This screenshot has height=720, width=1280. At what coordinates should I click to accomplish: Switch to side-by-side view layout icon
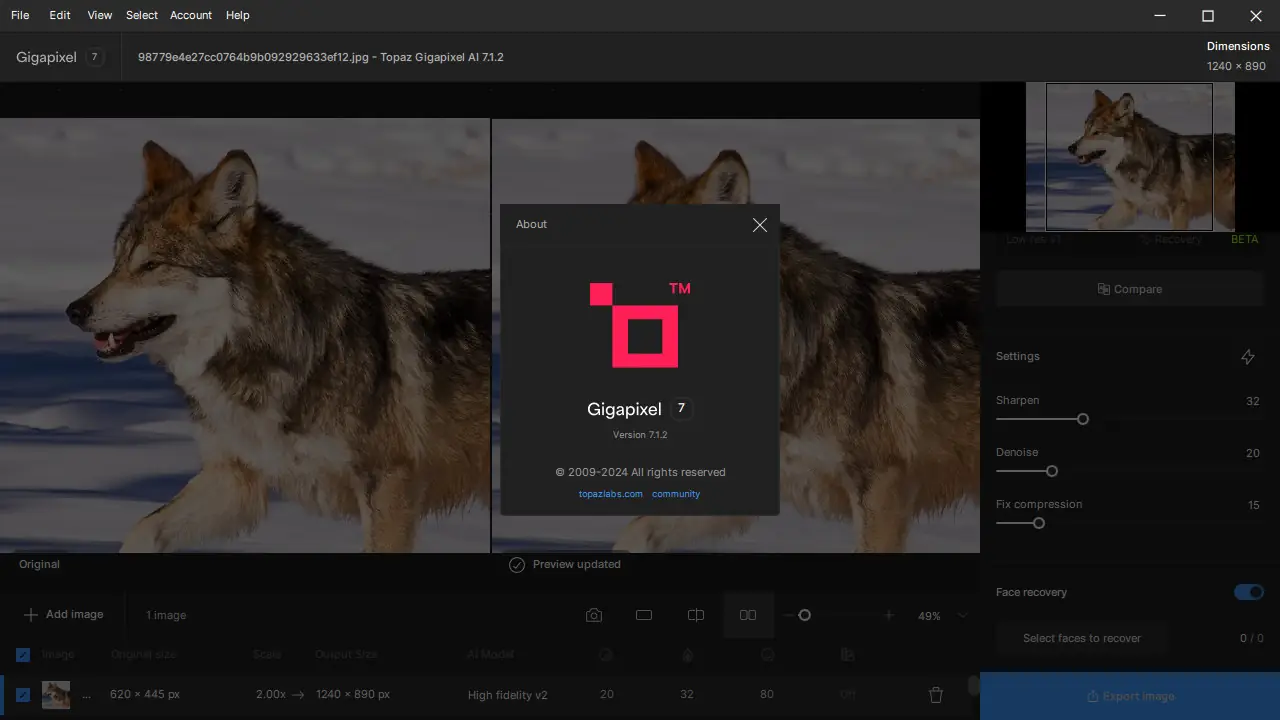coord(748,615)
